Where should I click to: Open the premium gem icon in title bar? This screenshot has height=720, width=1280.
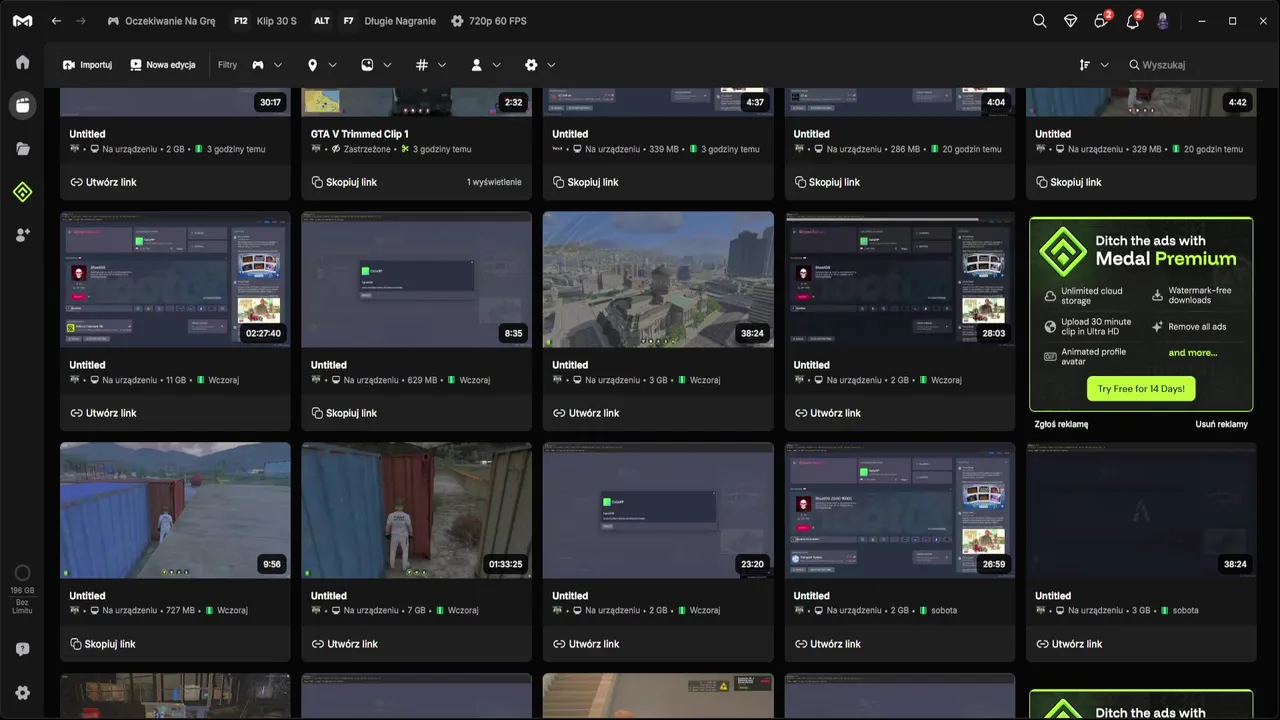point(1070,21)
